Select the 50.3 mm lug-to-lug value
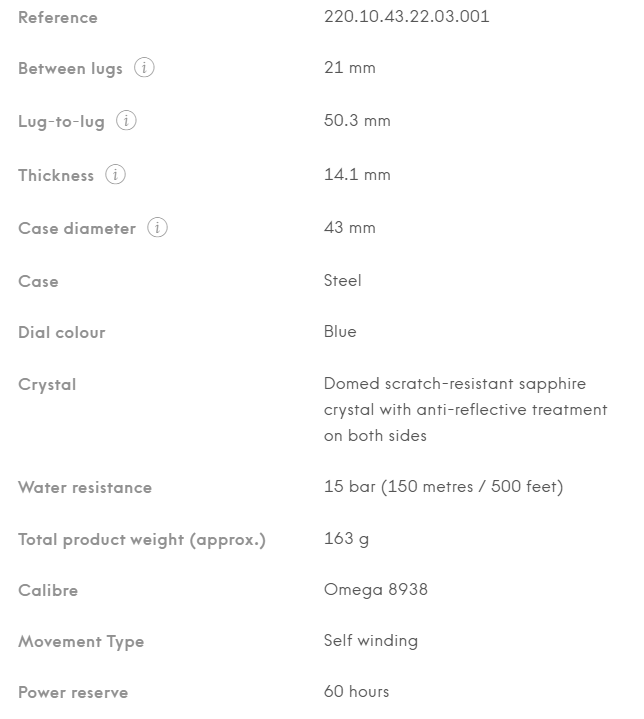The width and height of the screenshot is (644, 719). coord(357,121)
